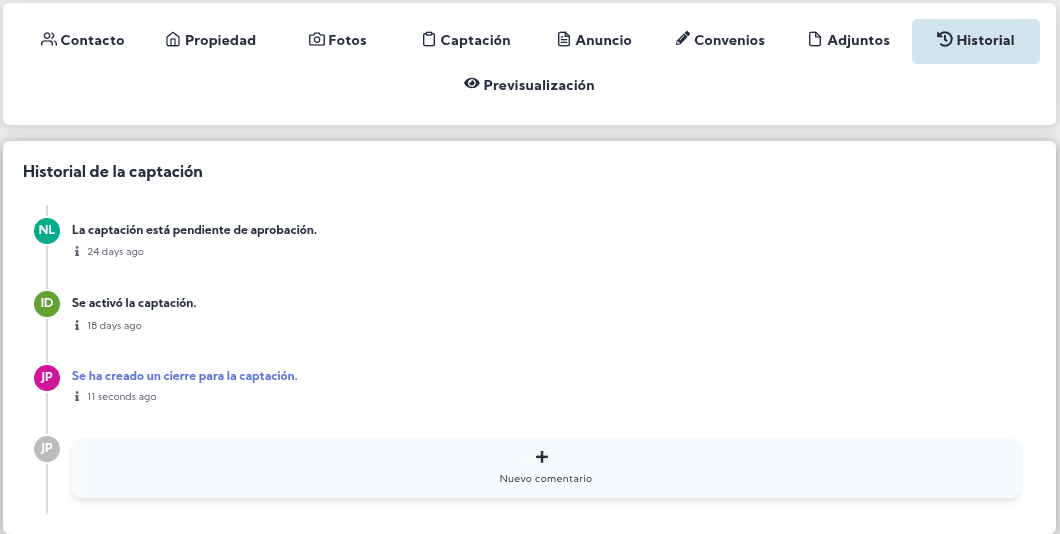Select the "Se activó la captación" history entry
This screenshot has width=1060, height=534.
click(x=134, y=303)
